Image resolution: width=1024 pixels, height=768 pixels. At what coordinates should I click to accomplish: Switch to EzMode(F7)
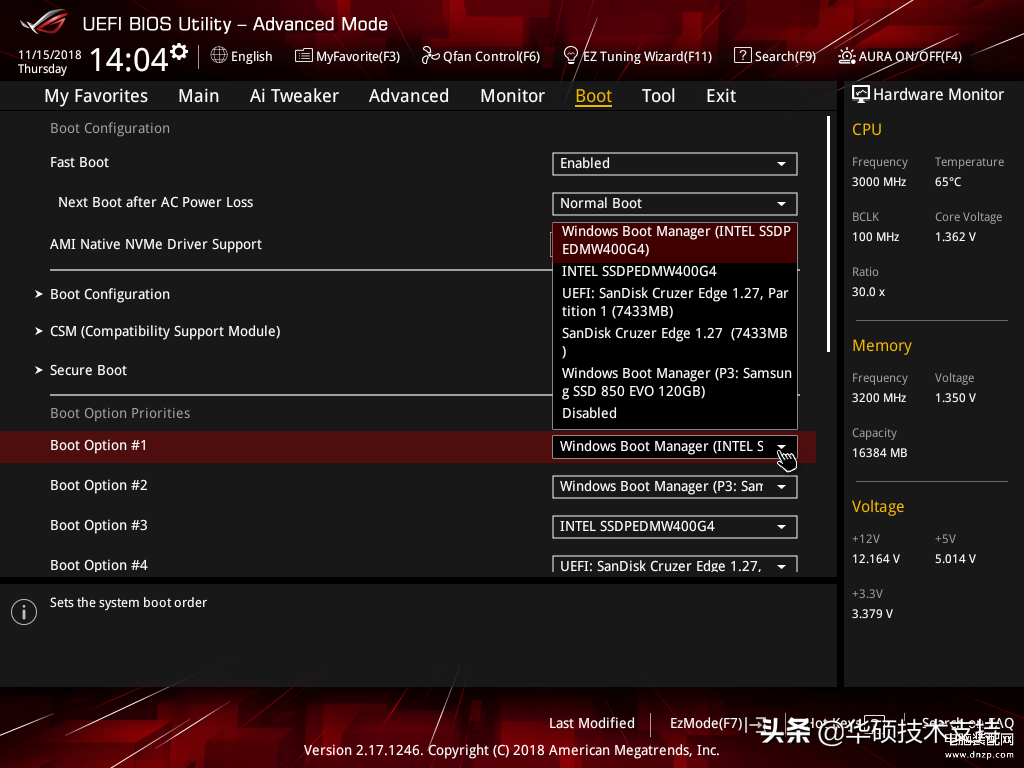coord(716,724)
